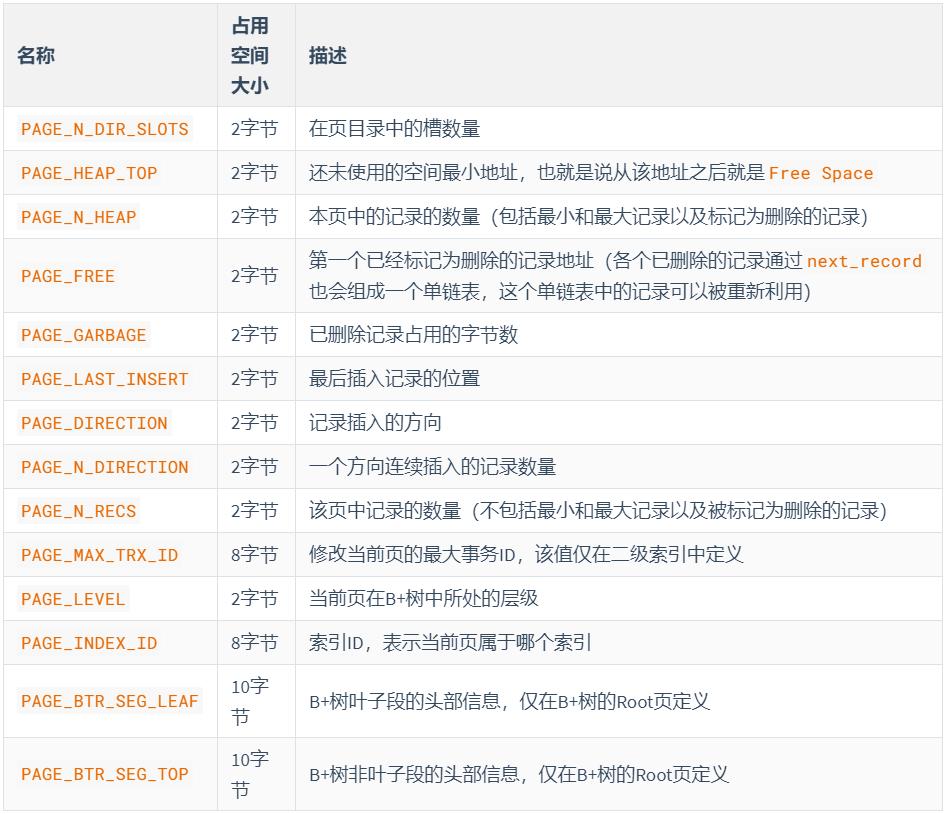Click the PAGE_HEAP_TOP label

click(88, 172)
